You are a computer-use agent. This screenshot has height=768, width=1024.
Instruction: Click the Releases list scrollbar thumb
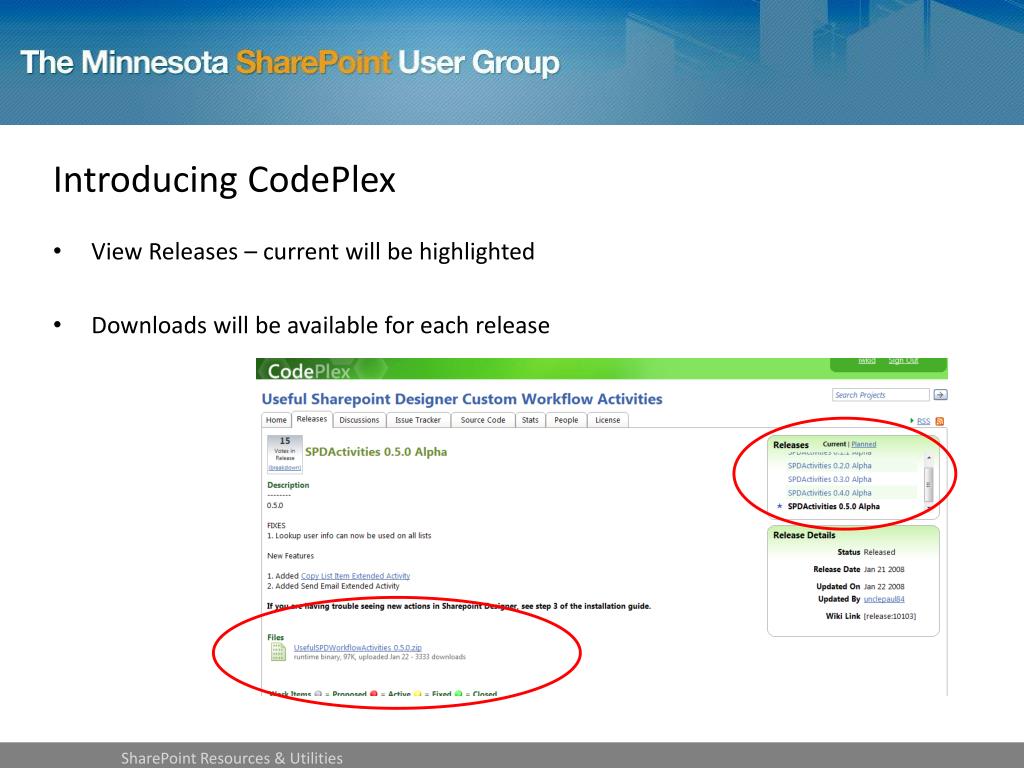[x=929, y=485]
